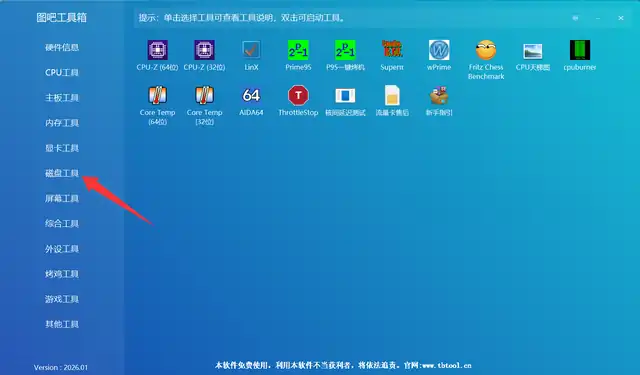Screen dimensions: 640x375
Task: Click the Version : 2026.01 label
Action: 61,367
